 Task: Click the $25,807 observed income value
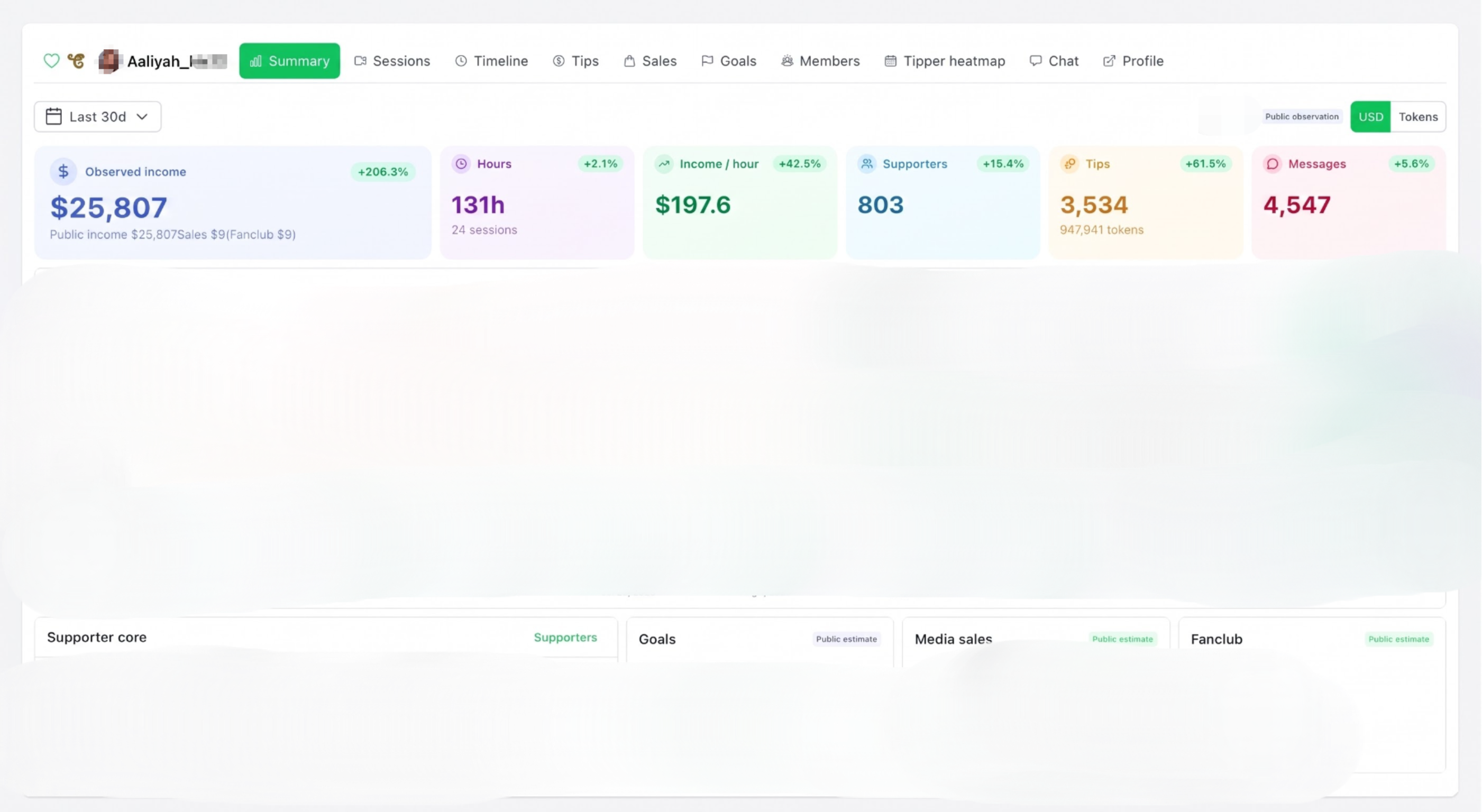click(109, 207)
